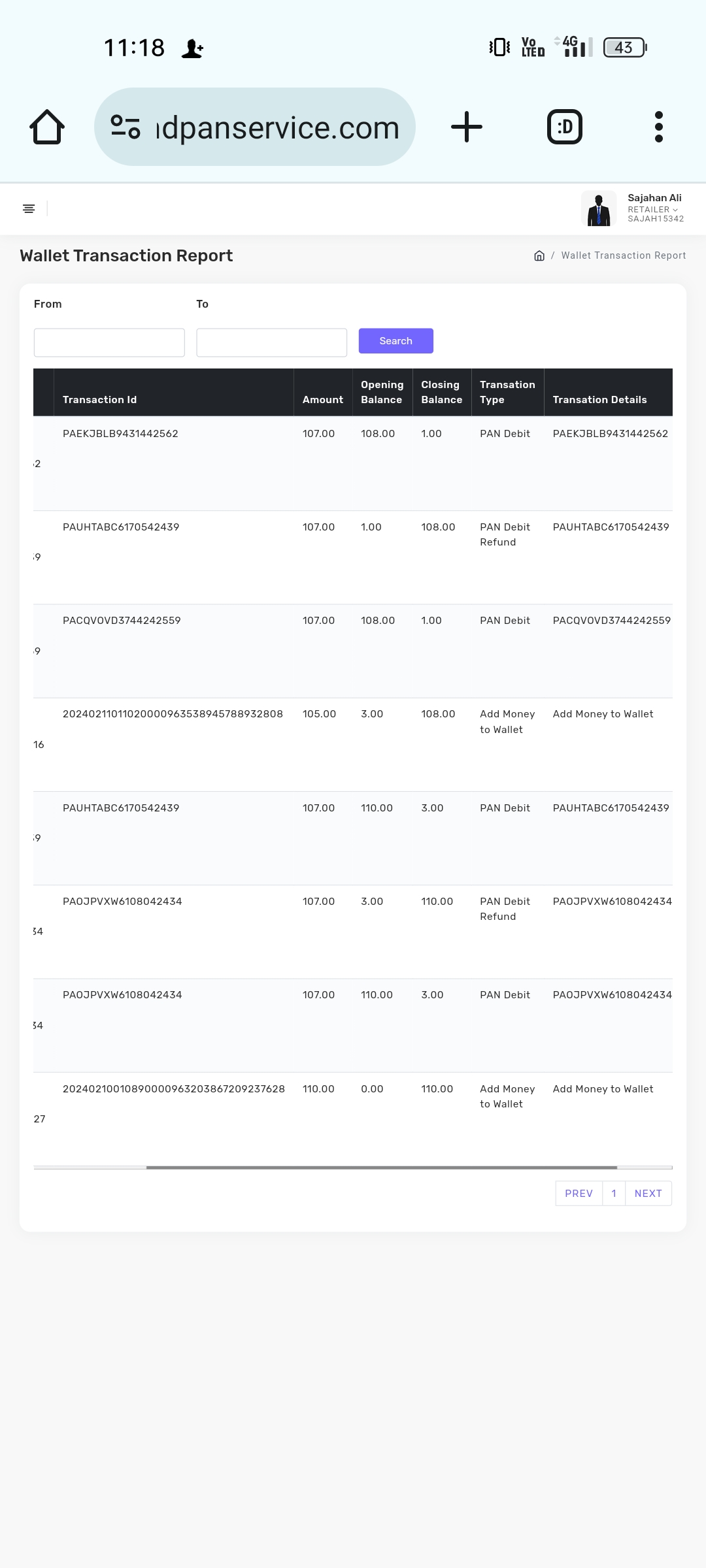The height and width of the screenshot is (1568, 706).
Task: Click the To date field
Action: pyautogui.click(x=271, y=342)
